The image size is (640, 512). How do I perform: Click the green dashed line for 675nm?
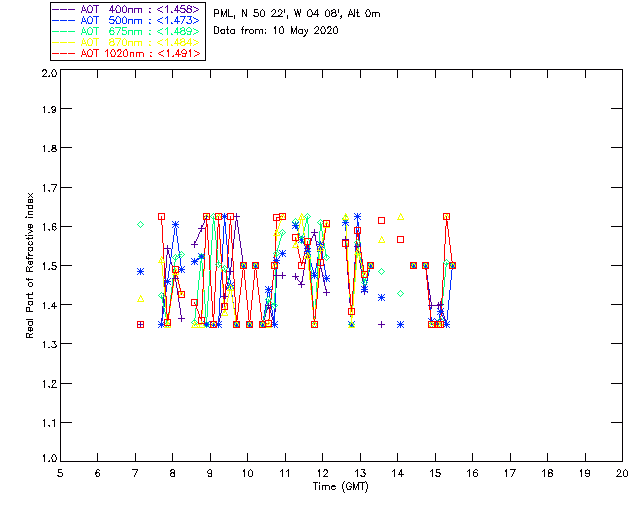[x=64, y=31]
